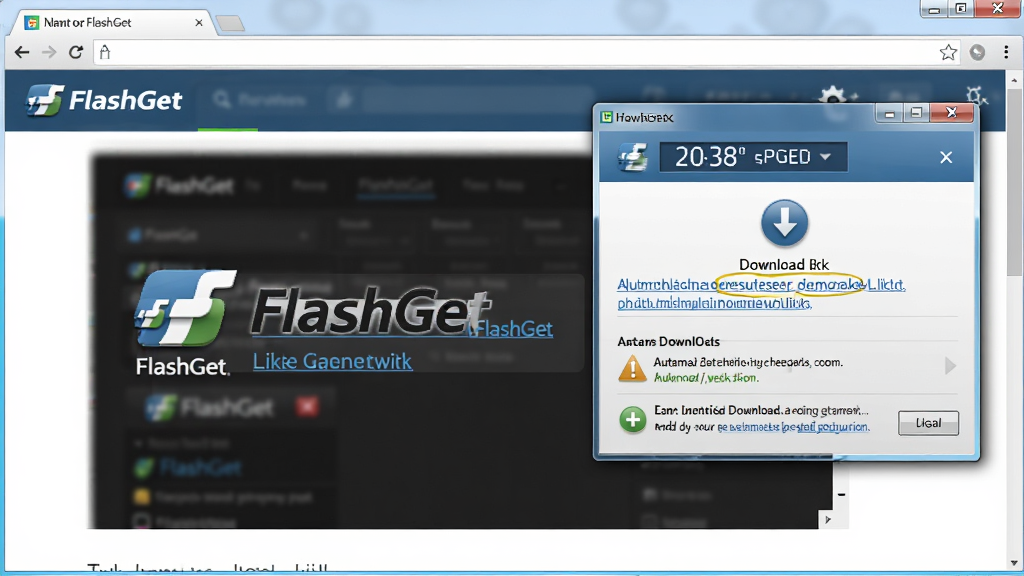Click the FlashGet logo in the site header

pyautogui.click(x=104, y=100)
